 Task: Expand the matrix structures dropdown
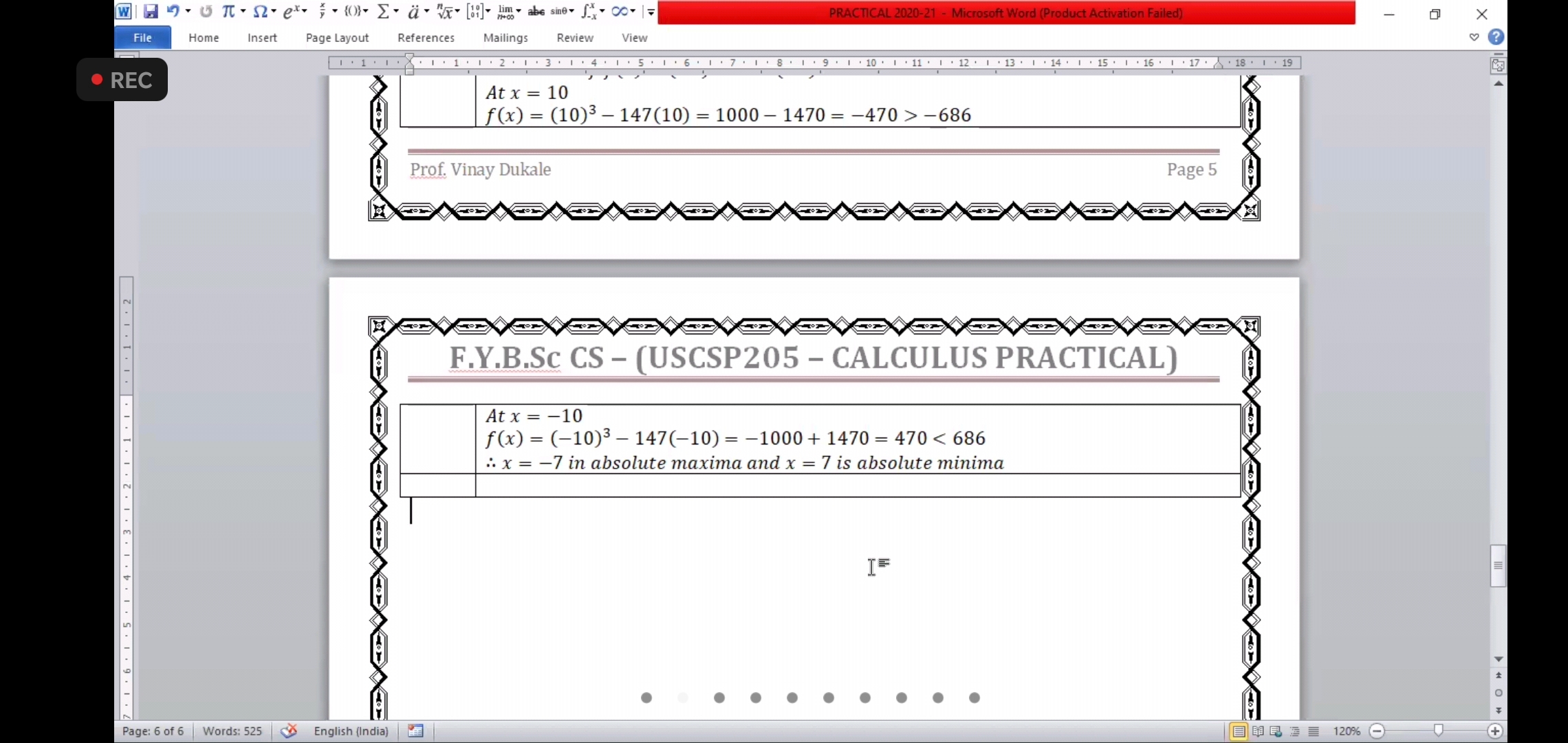pyautogui.click(x=488, y=12)
